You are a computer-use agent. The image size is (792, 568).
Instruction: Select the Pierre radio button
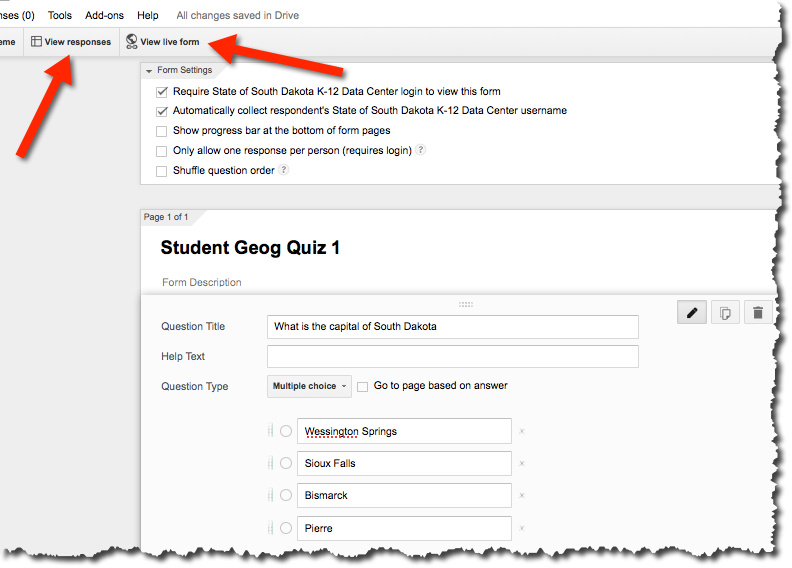[286, 528]
